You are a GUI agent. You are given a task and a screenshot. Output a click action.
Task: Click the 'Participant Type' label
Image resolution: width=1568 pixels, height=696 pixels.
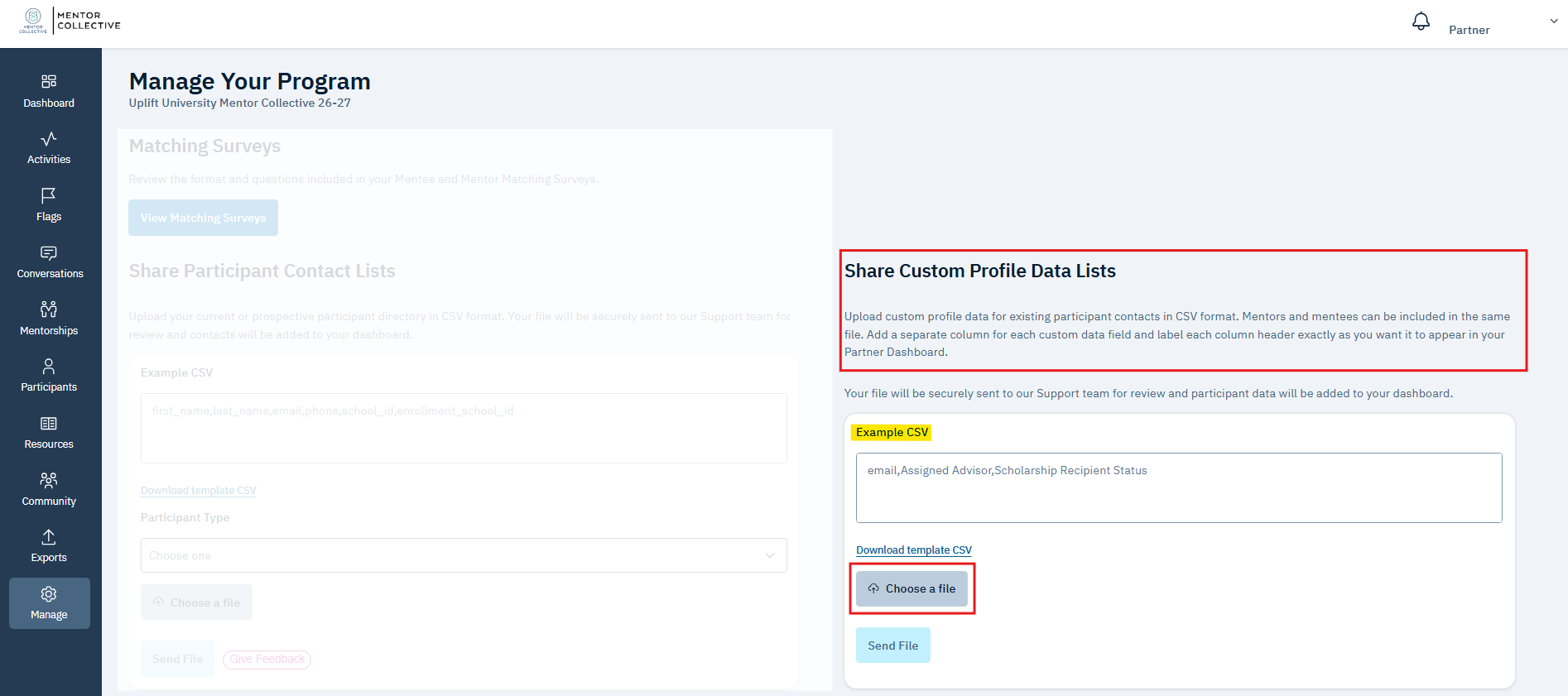pyautogui.click(x=185, y=517)
